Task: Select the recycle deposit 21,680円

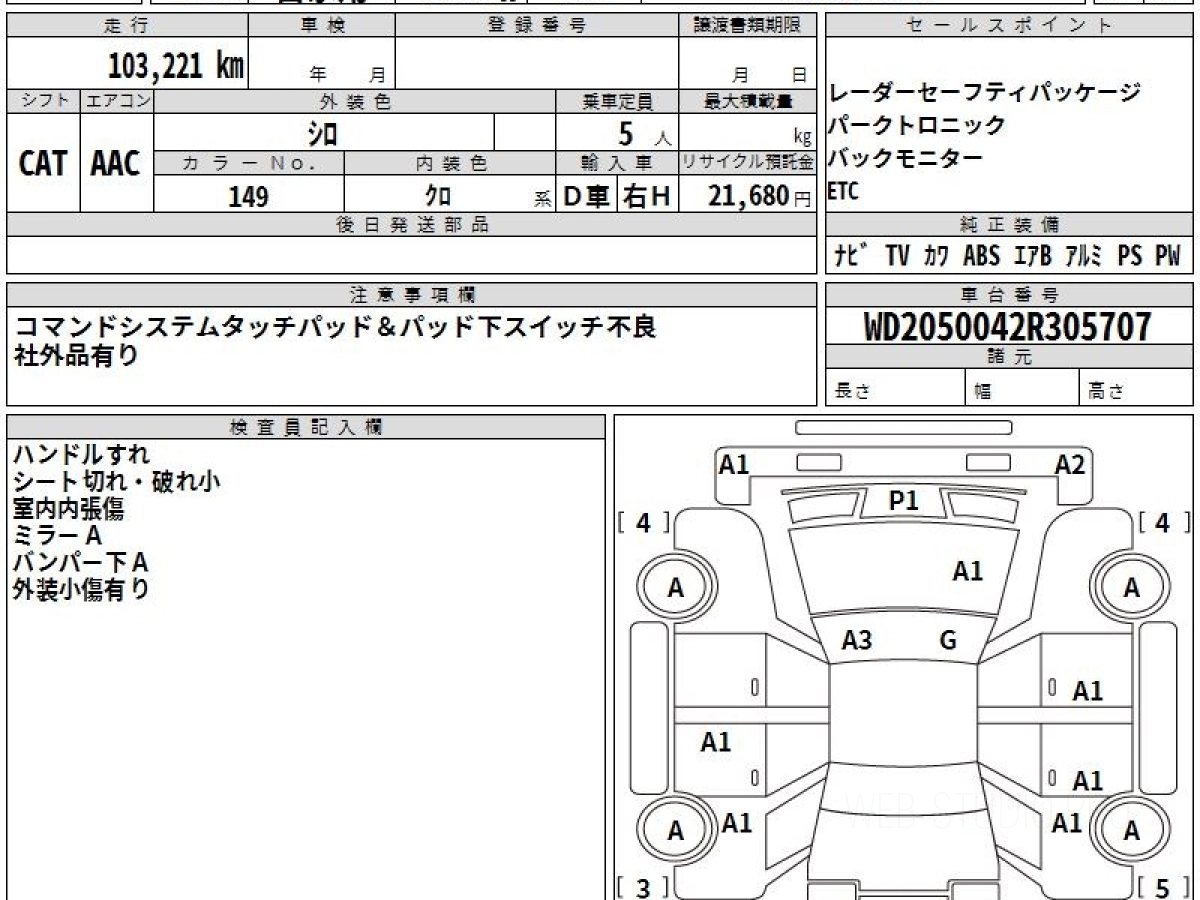Action: click(760, 197)
